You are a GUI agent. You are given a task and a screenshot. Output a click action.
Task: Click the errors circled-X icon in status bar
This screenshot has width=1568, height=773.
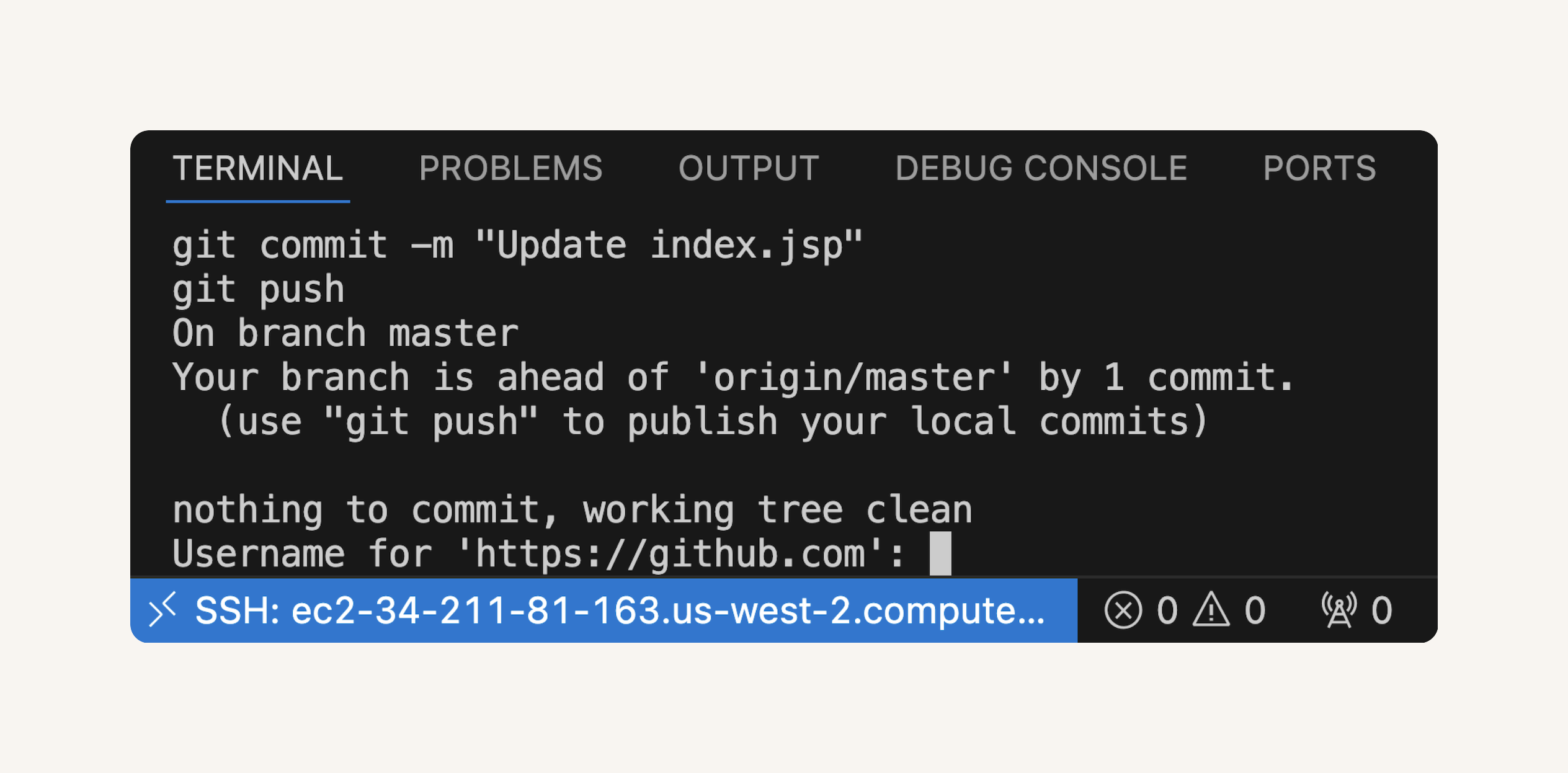click(1123, 610)
